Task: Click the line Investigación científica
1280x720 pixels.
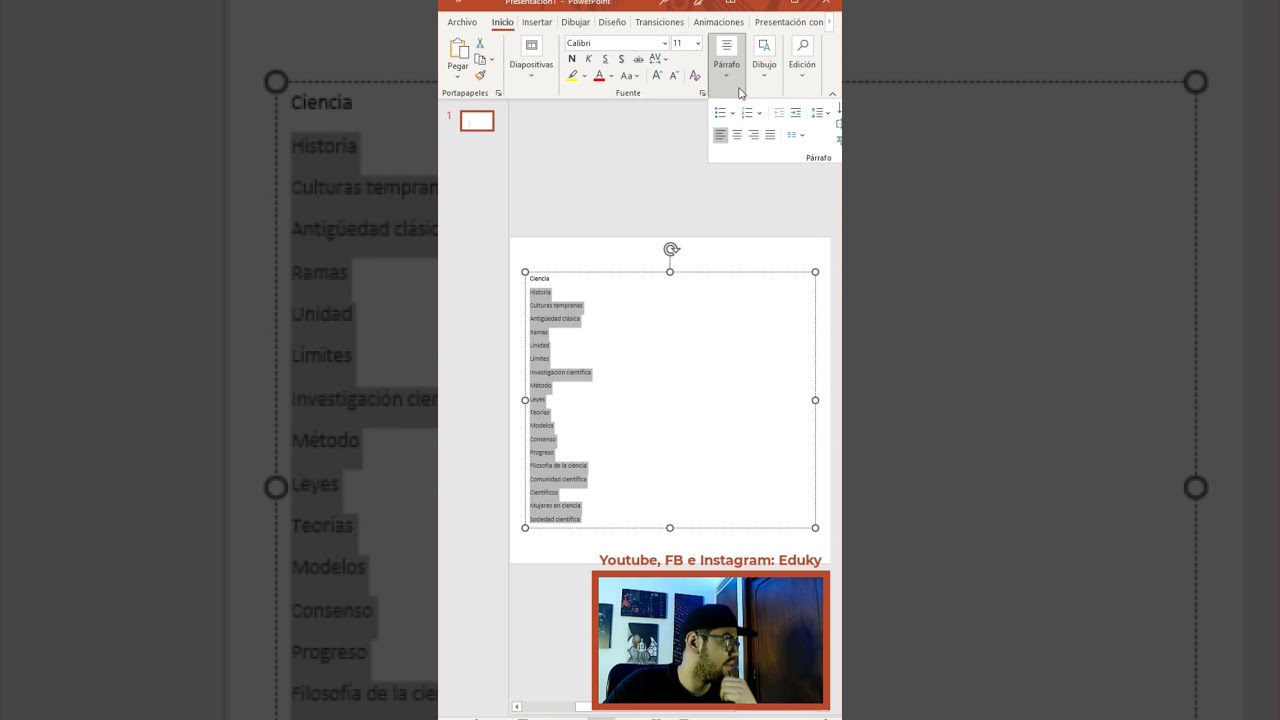Action: tap(560, 372)
